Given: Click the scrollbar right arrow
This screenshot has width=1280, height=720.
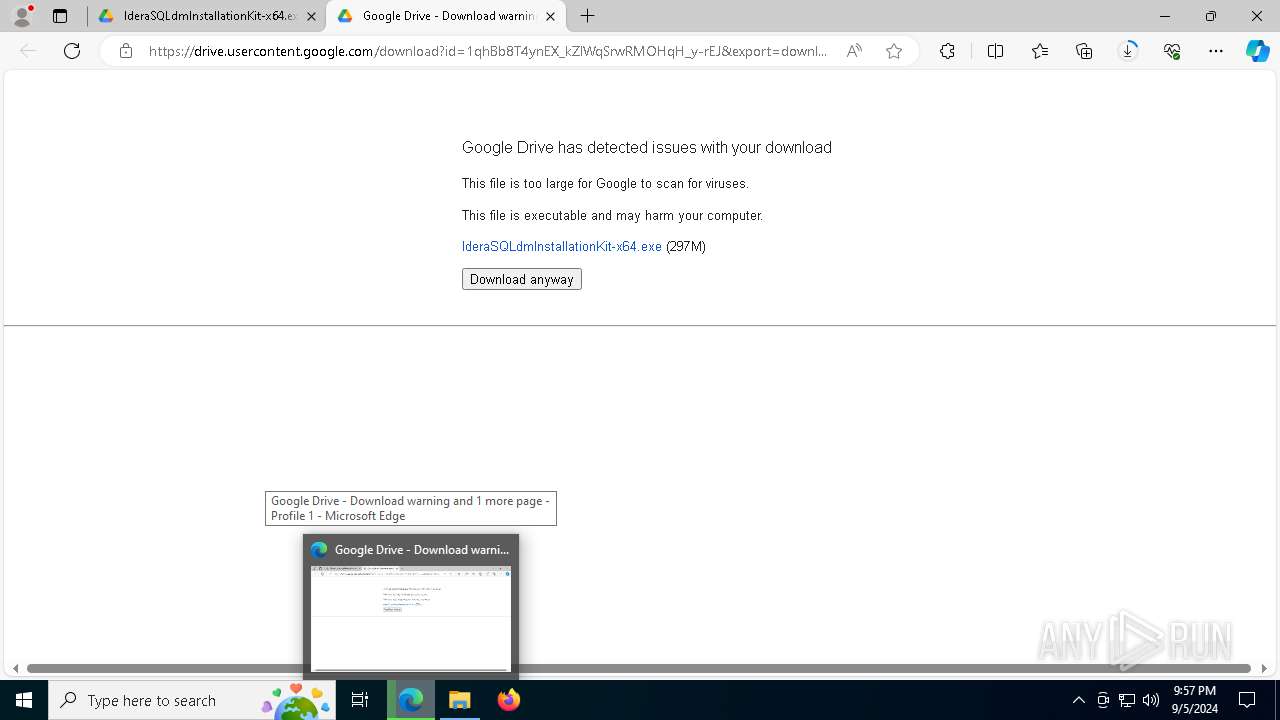Looking at the screenshot, I should coord(1264,668).
